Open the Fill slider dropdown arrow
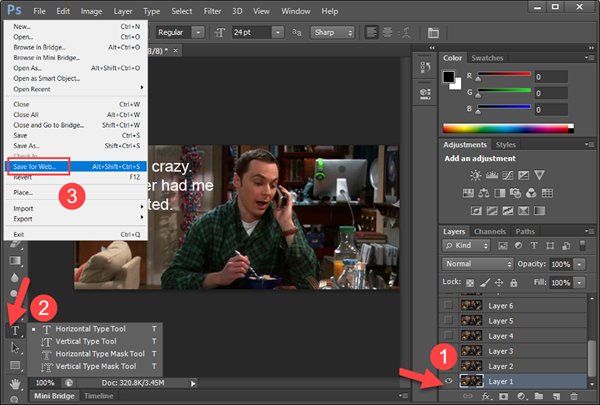The image size is (600, 405). 580,283
